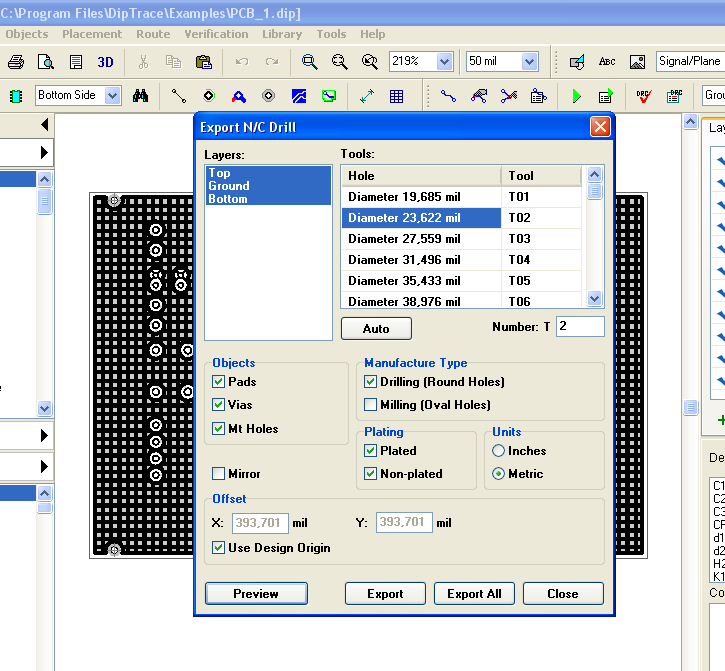Viewport: 725px width, 671px height.
Task: Click the ABC text tool icon
Action: tap(607, 62)
